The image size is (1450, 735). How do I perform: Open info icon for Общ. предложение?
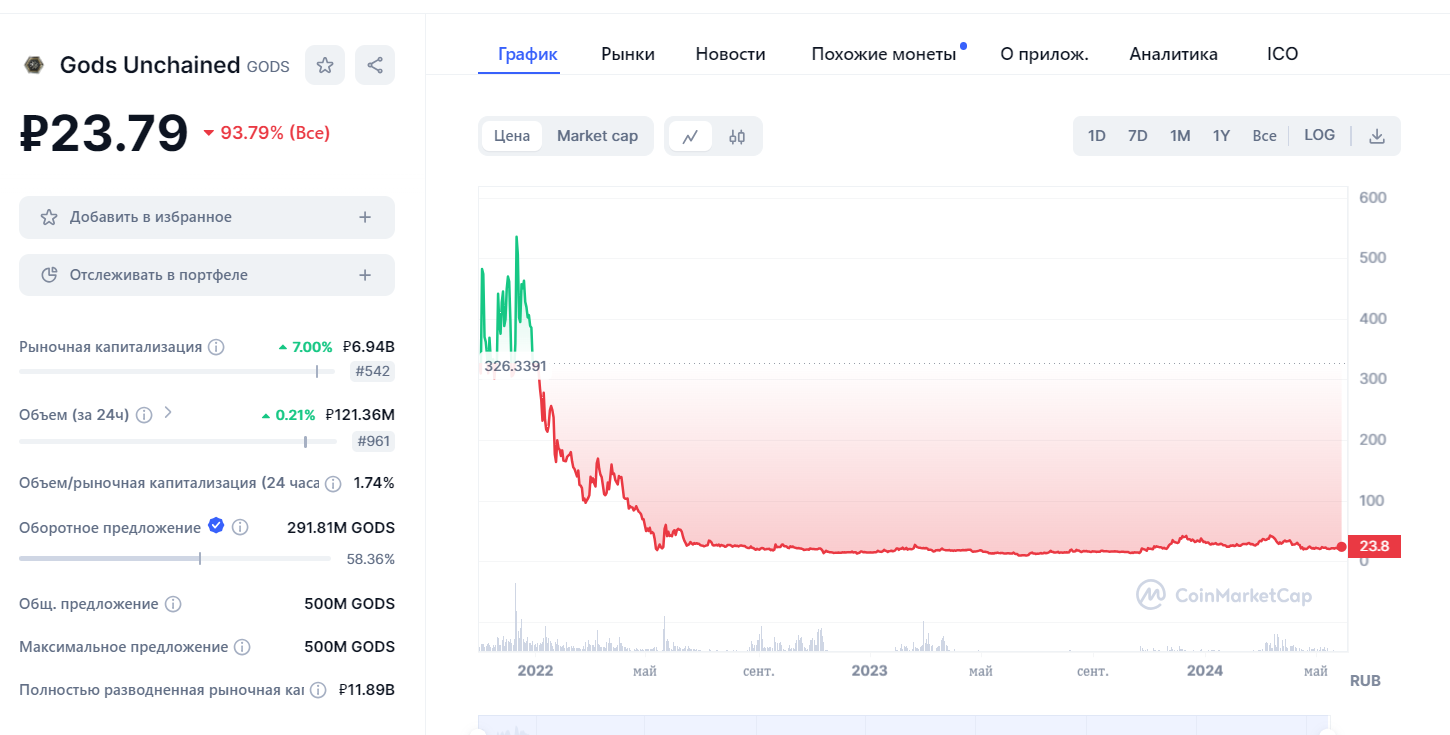click(173, 604)
